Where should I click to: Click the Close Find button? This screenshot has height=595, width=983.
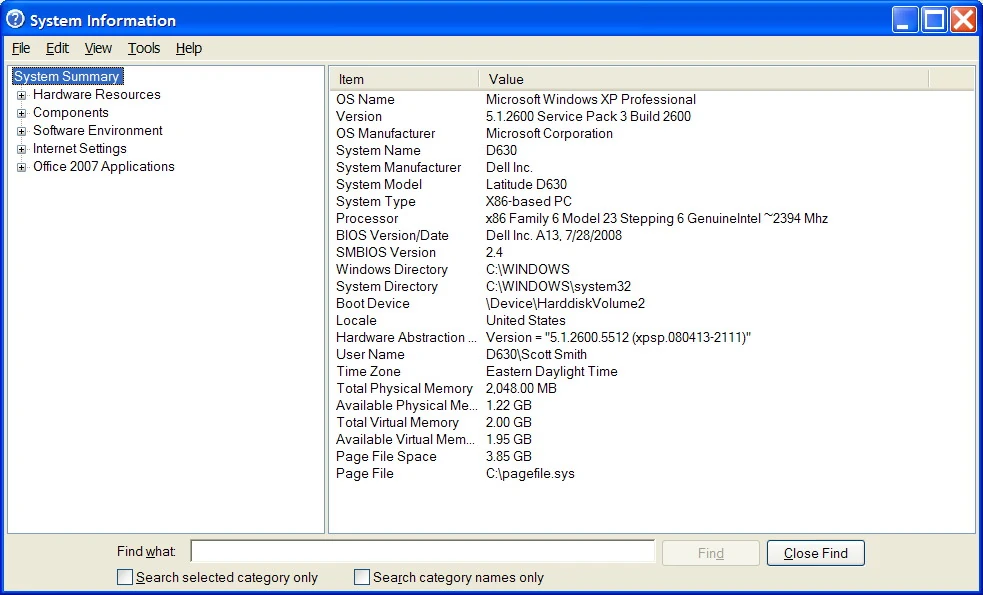[816, 553]
